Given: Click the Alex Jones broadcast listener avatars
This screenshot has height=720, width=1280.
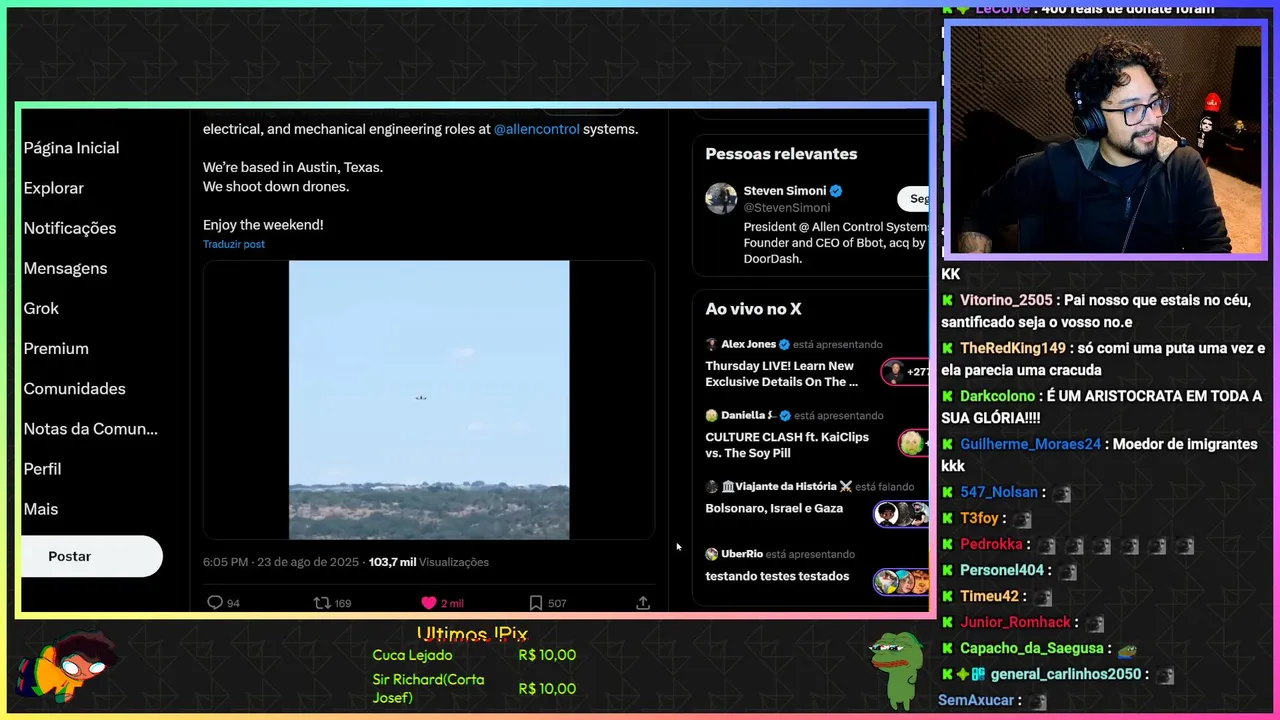Looking at the screenshot, I should (905, 372).
